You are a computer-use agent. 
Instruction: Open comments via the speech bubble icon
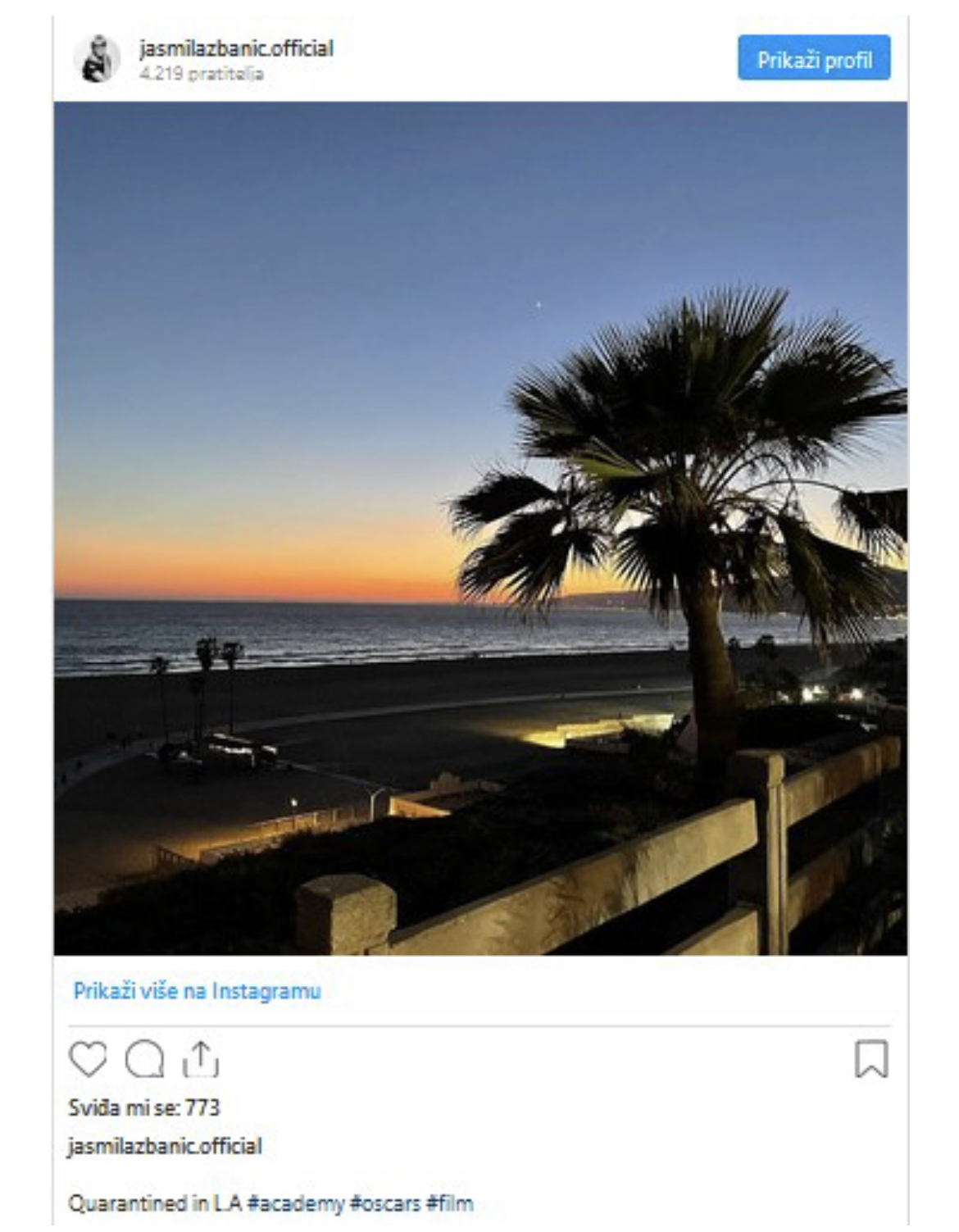[x=144, y=1059]
